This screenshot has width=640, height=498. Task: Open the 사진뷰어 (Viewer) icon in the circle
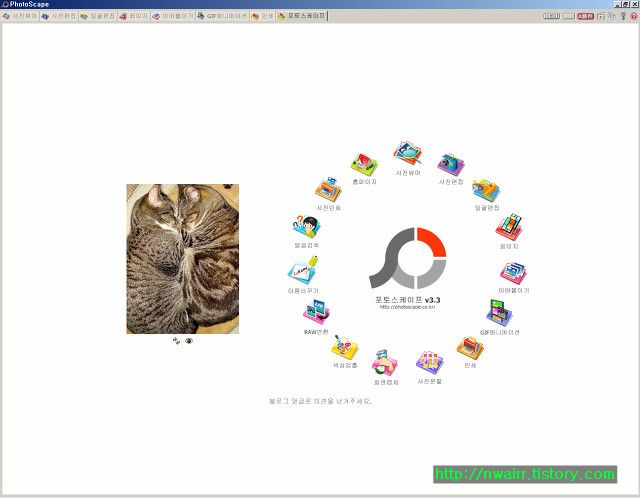point(408,154)
